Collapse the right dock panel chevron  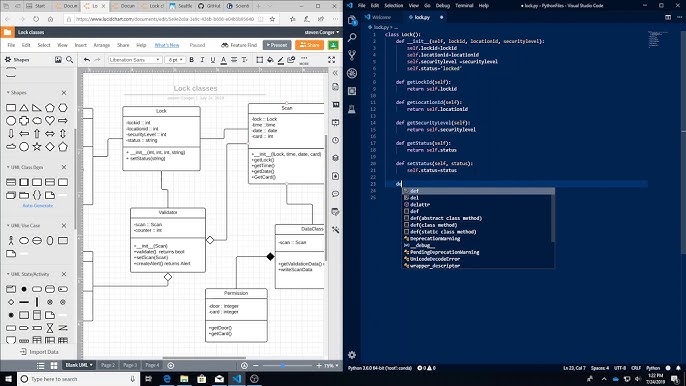pos(336,73)
